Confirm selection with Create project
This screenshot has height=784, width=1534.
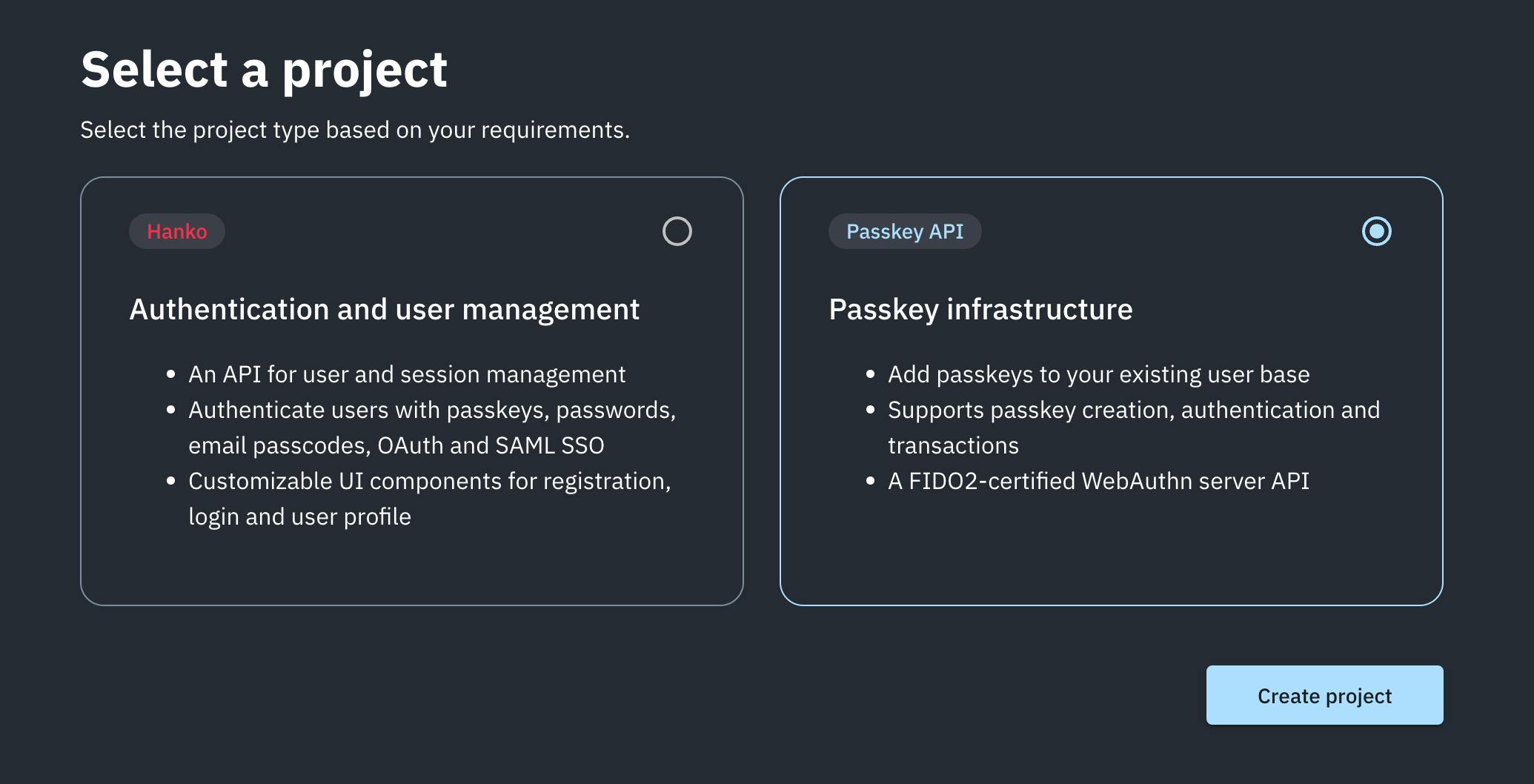coord(1324,695)
